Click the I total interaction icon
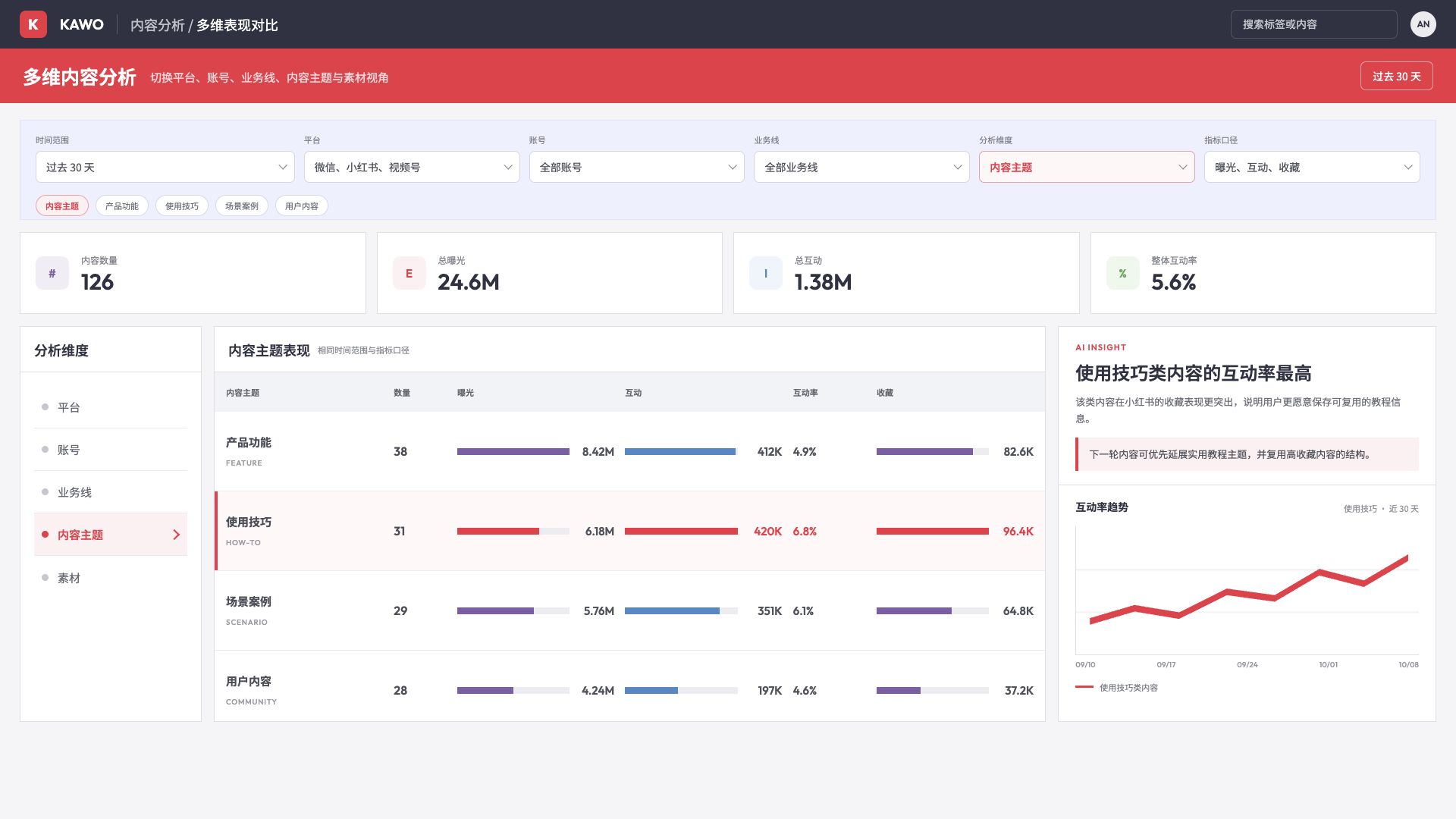Screen dimensions: 1456x819 (766, 273)
